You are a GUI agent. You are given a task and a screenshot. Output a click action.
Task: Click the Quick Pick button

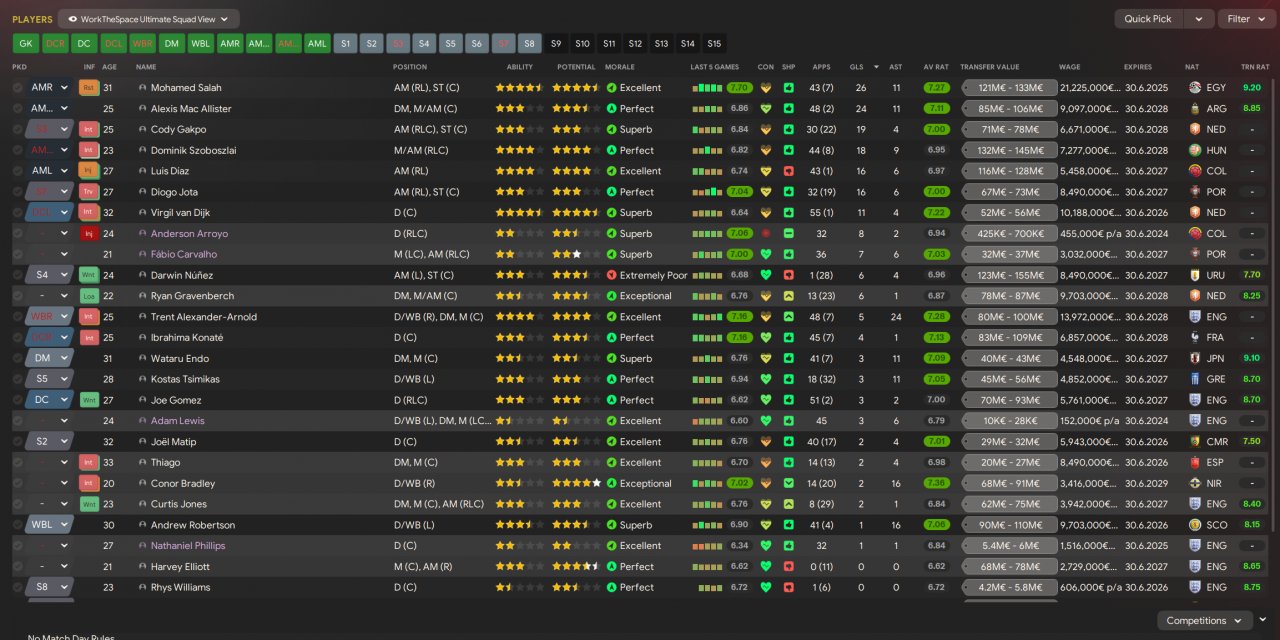coord(1148,19)
